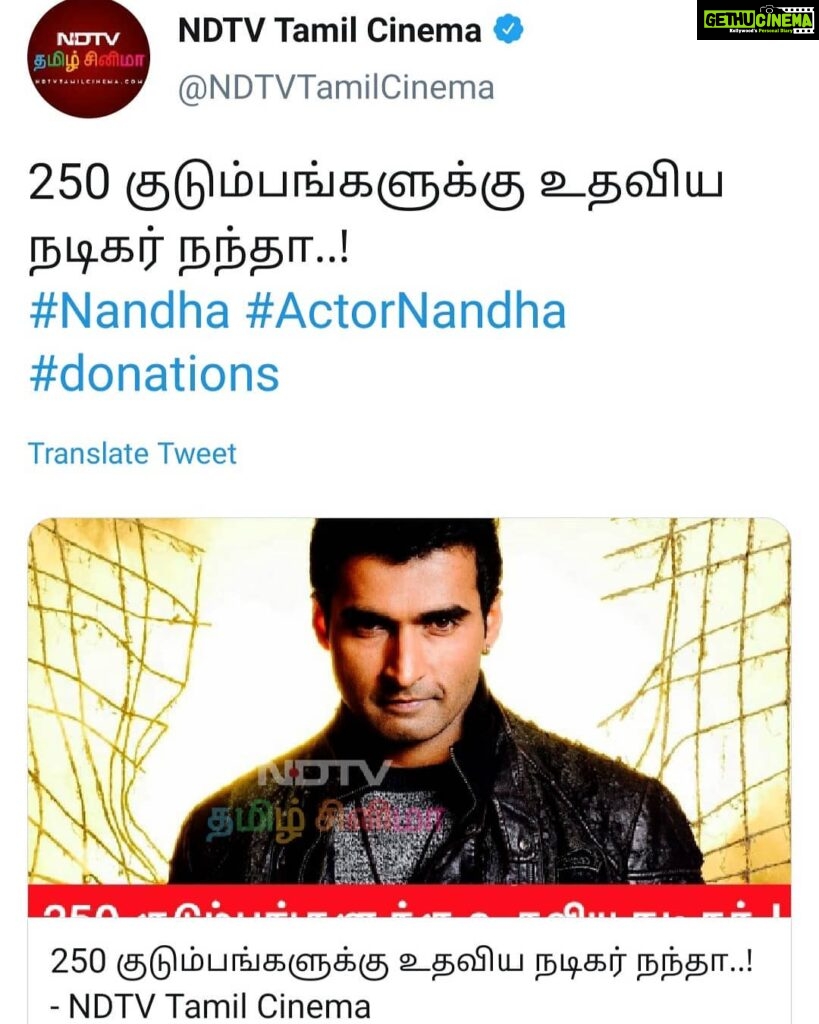Screen dimensions: 819x1024
Task: Click the '- NDTV Tamil Cinema' card source
Action: (x=210, y=1006)
